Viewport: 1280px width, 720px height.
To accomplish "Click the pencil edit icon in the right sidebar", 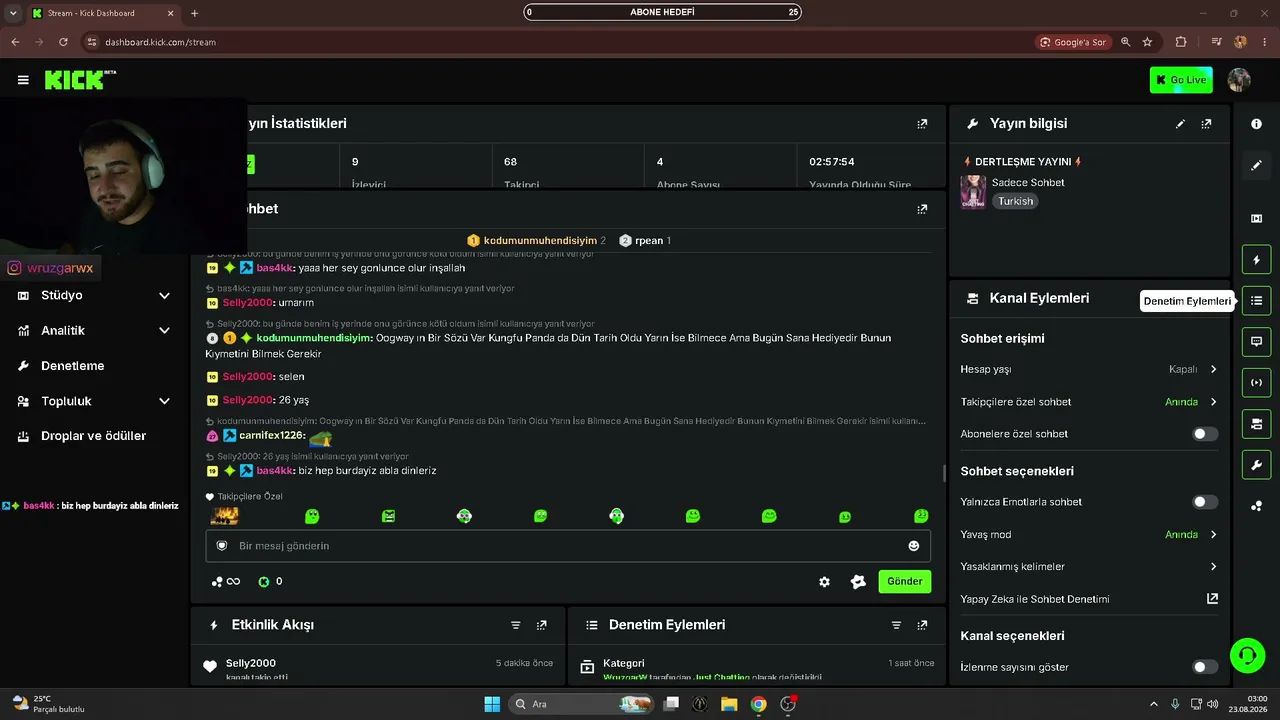I will click(1257, 165).
